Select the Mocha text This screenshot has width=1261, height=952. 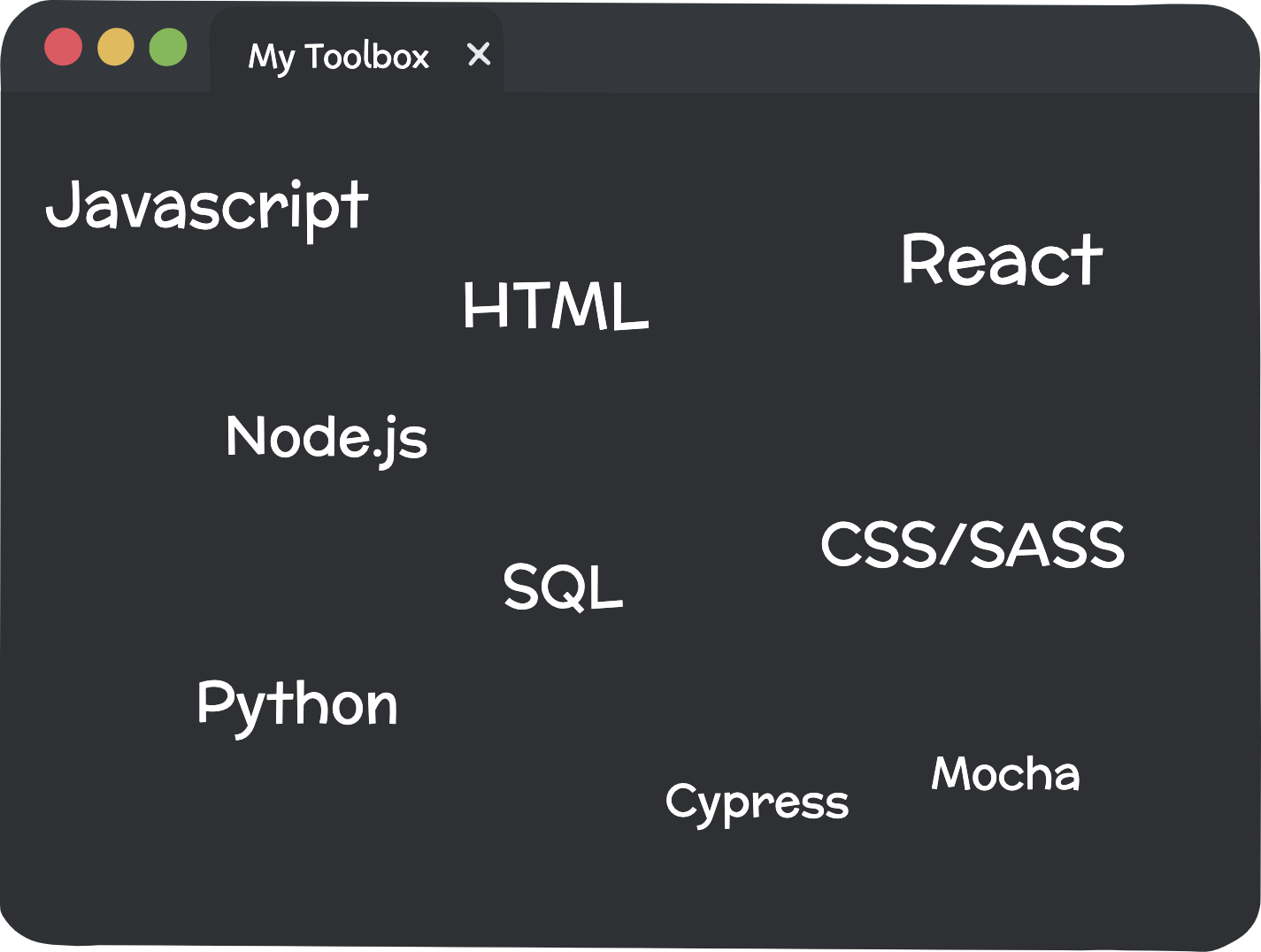(1006, 773)
